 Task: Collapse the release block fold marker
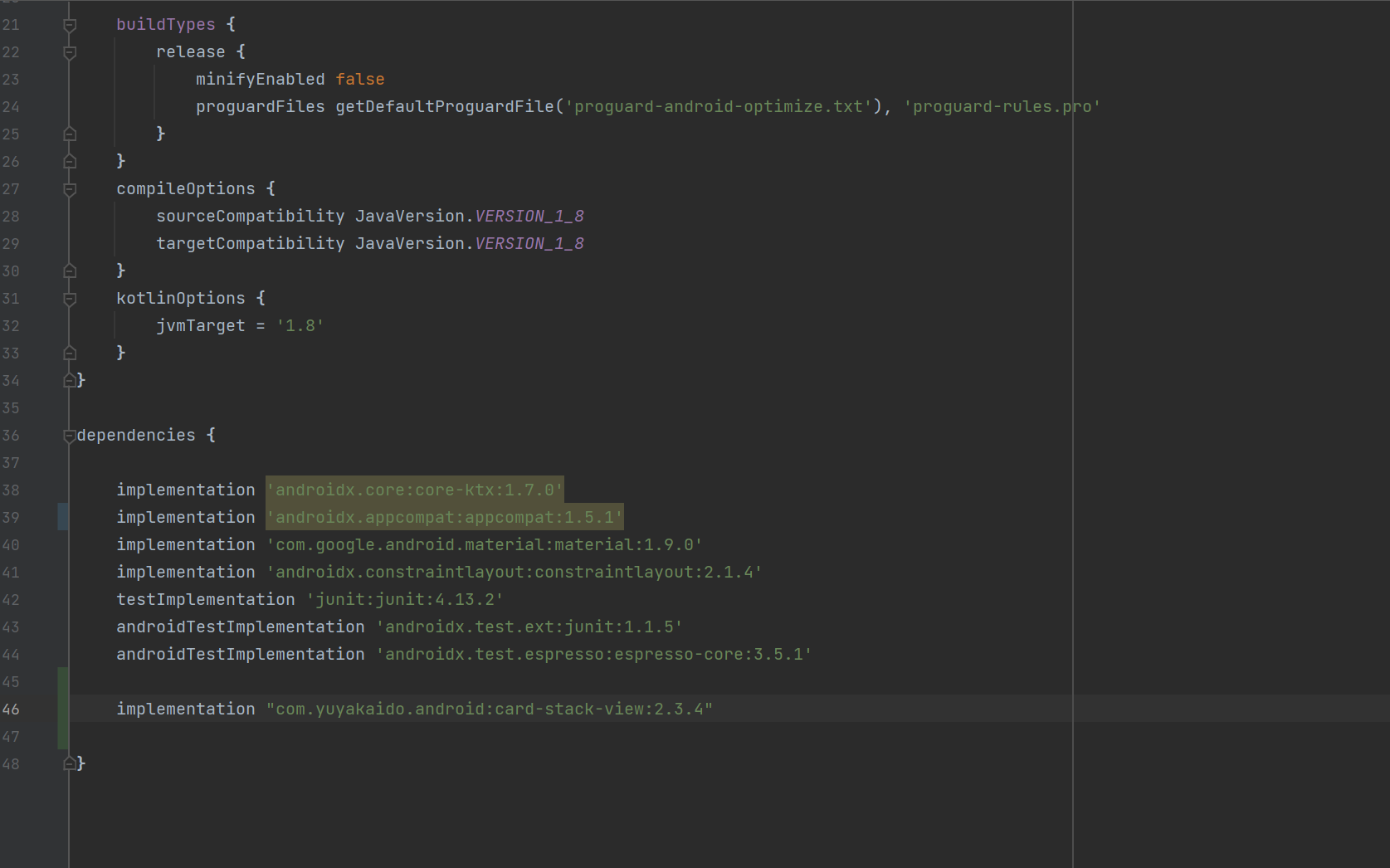pyautogui.click(x=70, y=53)
